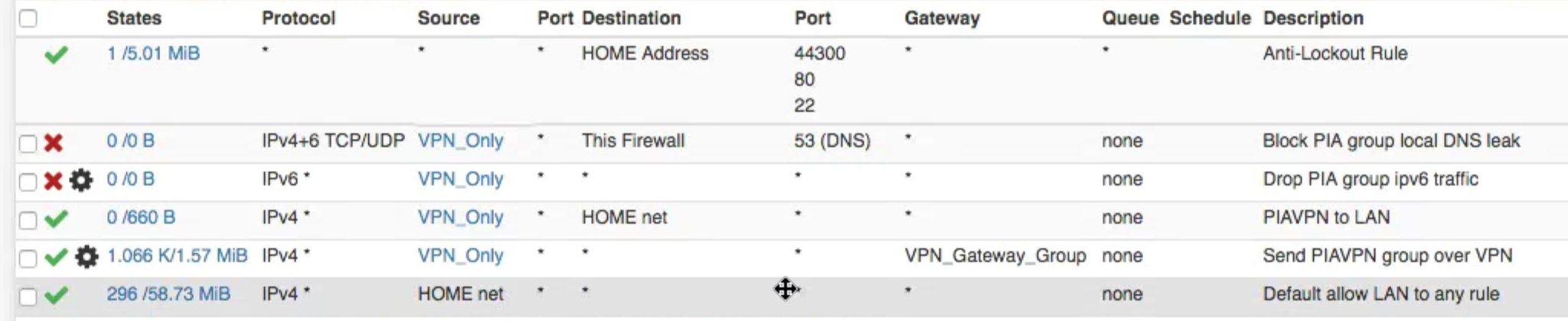Image resolution: width=1568 pixels, height=321 pixels.
Task: Click green pass checkmark on Anti-Lockout Rule
Action: (56, 55)
